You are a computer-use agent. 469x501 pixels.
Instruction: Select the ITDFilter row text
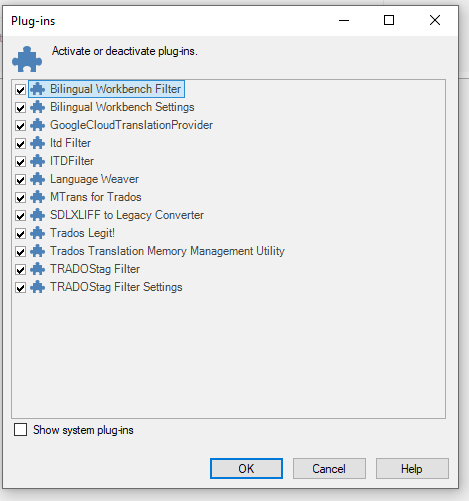coord(72,161)
